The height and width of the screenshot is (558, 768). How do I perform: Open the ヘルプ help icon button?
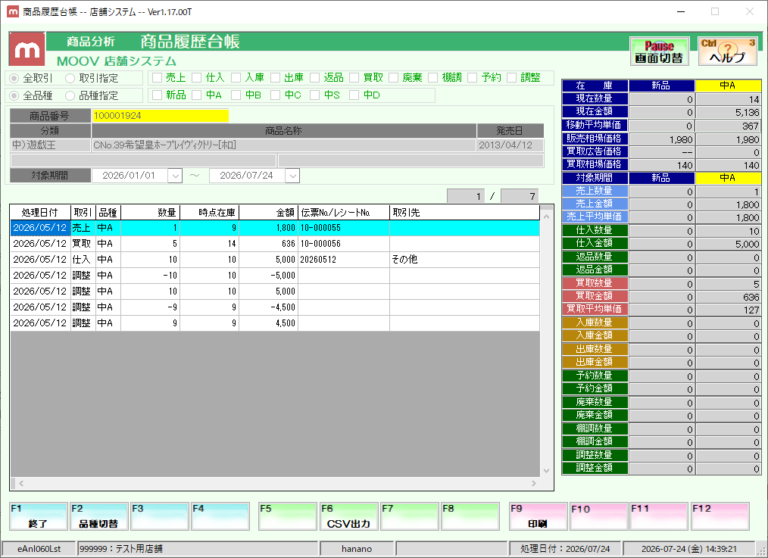point(727,51)
